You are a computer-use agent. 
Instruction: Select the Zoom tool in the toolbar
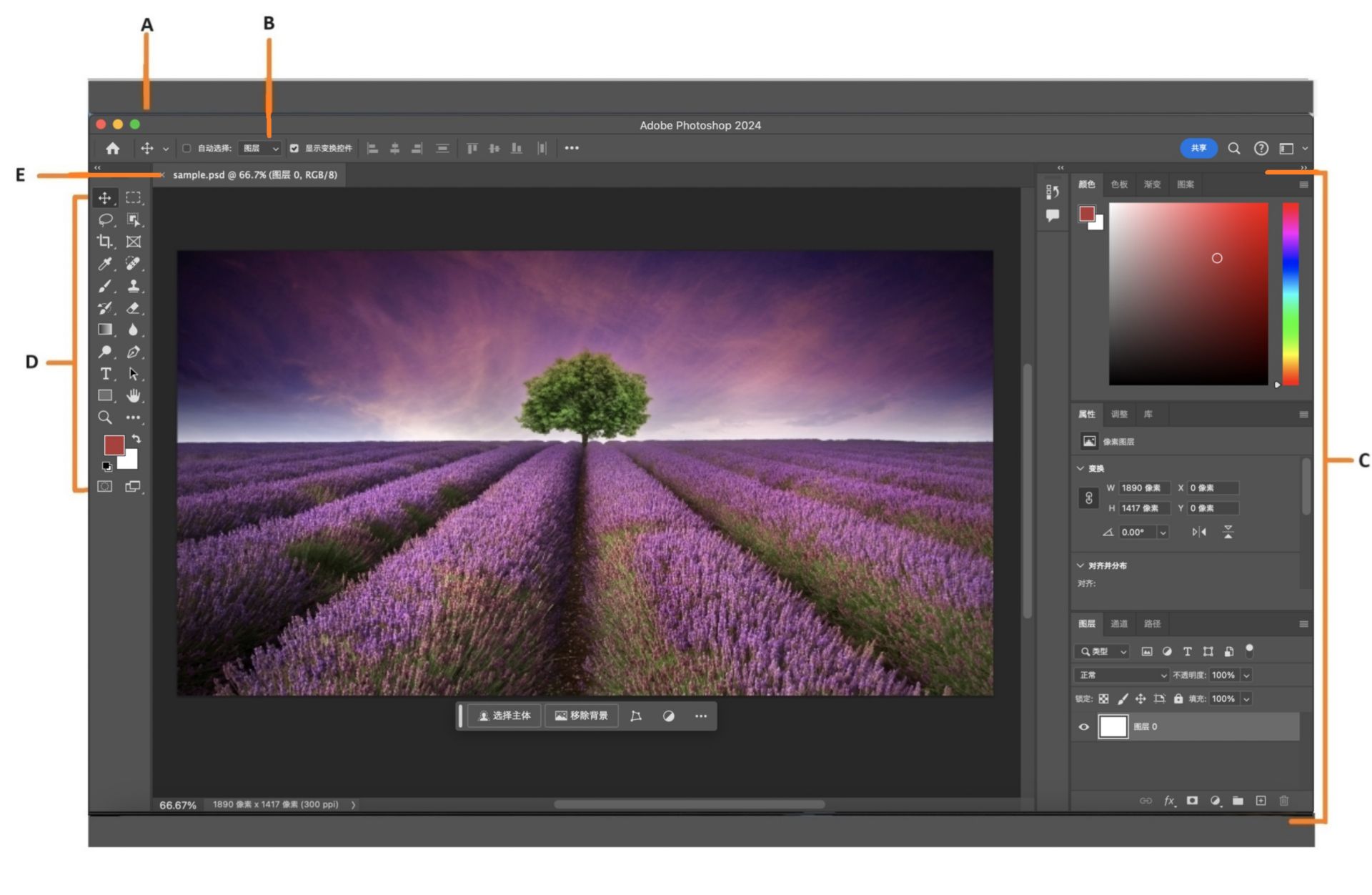(x=106, y=417)
